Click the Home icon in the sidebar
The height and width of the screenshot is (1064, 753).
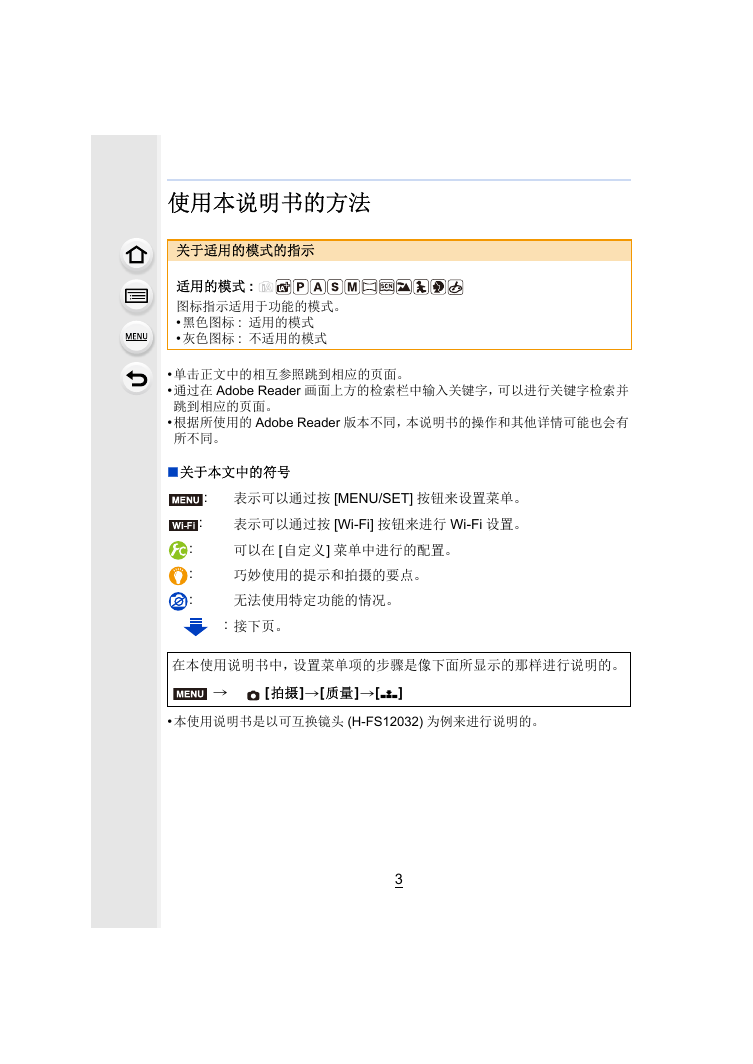(x=136, y=254)
